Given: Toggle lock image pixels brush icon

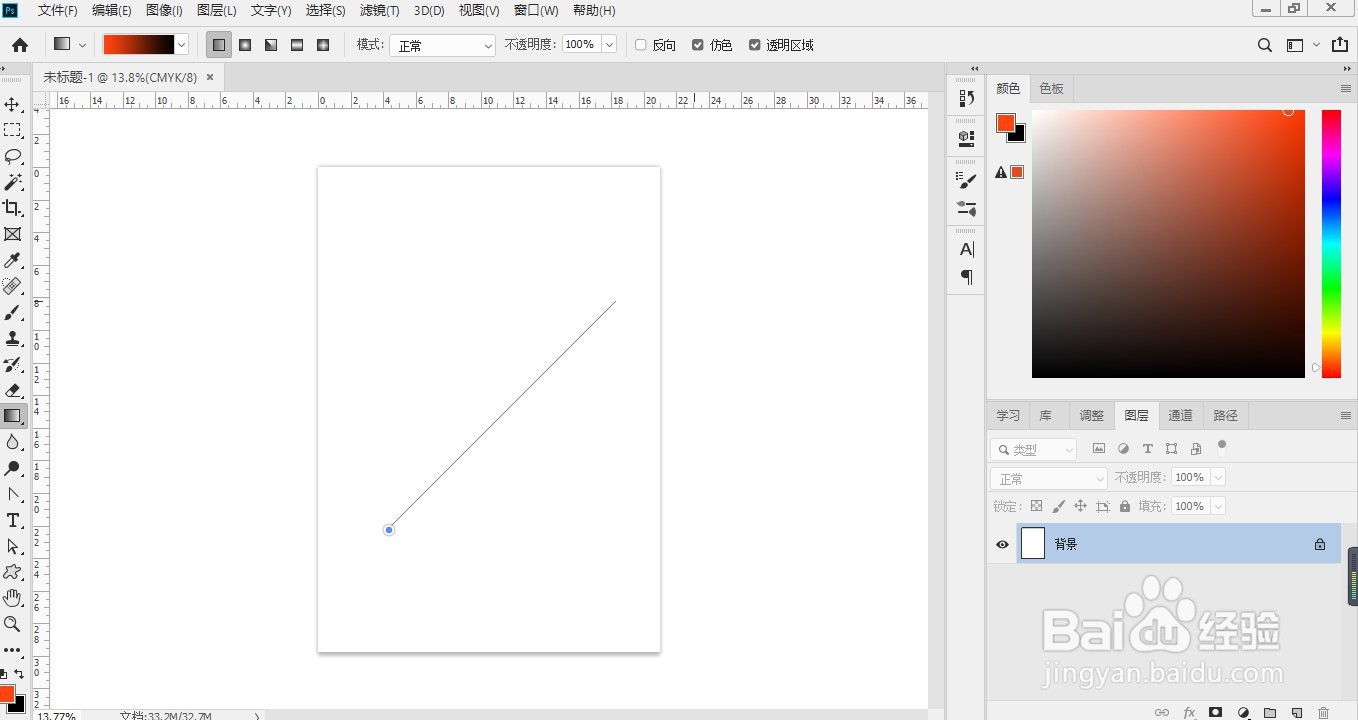Looking at the screenshot, I should point(1059,507).
